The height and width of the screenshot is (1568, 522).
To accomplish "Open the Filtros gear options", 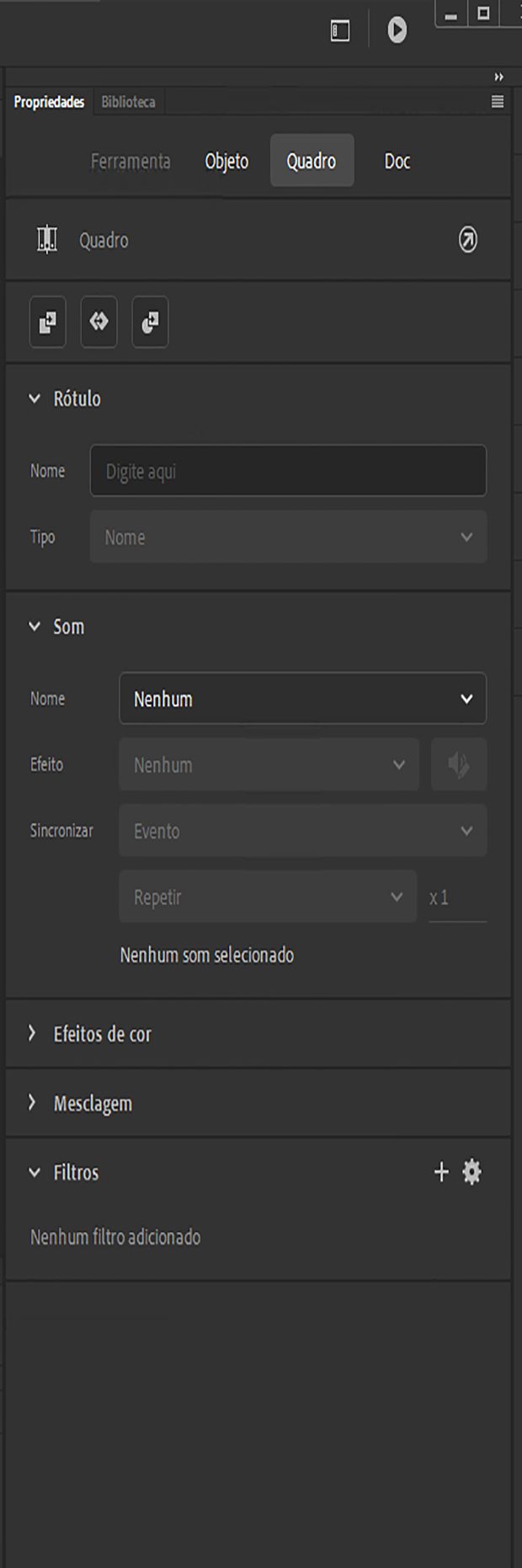I will pyautogui.click(x=471, y=1172).
